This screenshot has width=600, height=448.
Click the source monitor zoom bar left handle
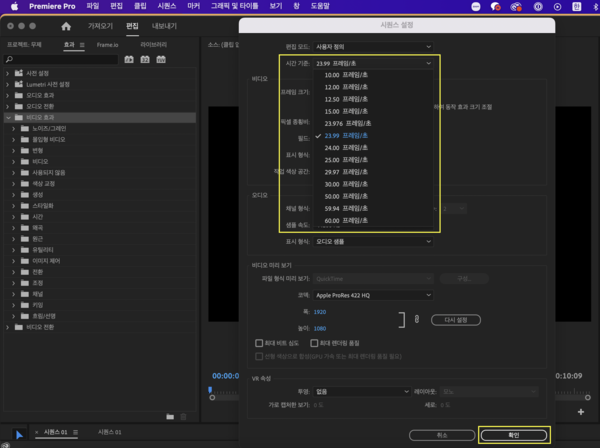click(x=212, y=397)
